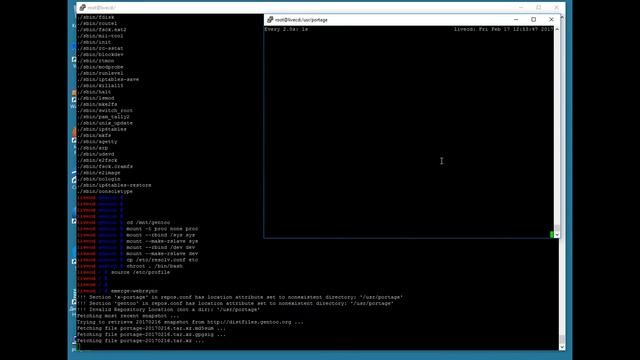Click the './sbin/mii-tool' line

tap(100, 36)
